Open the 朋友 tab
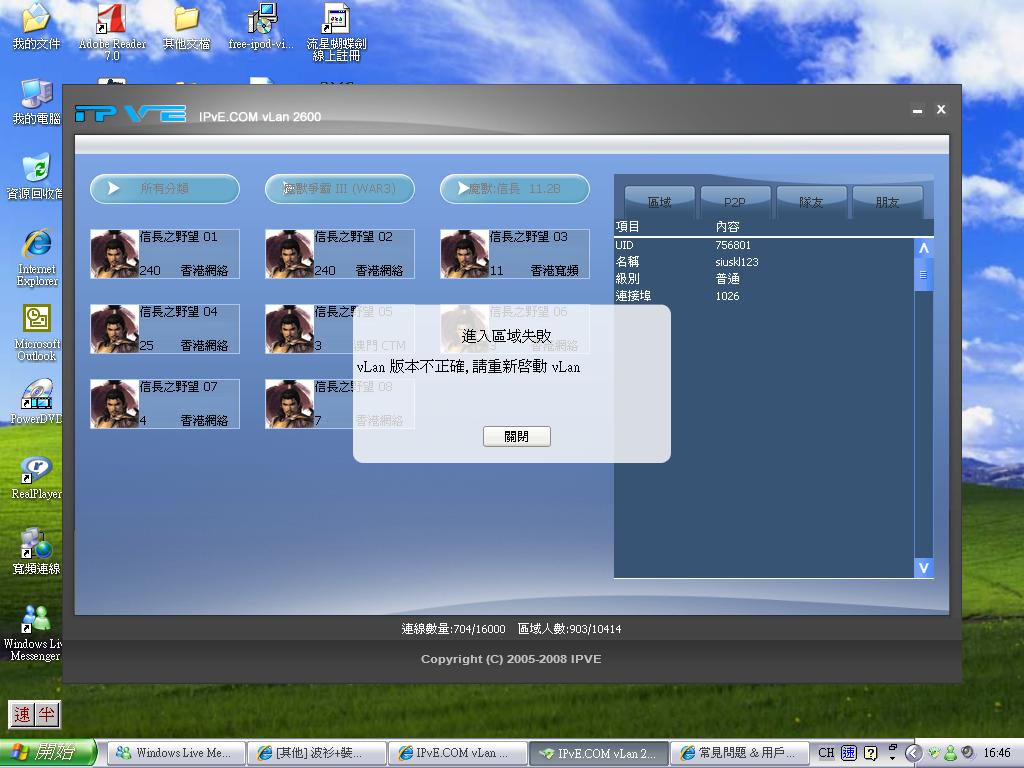 coord(887,202)
